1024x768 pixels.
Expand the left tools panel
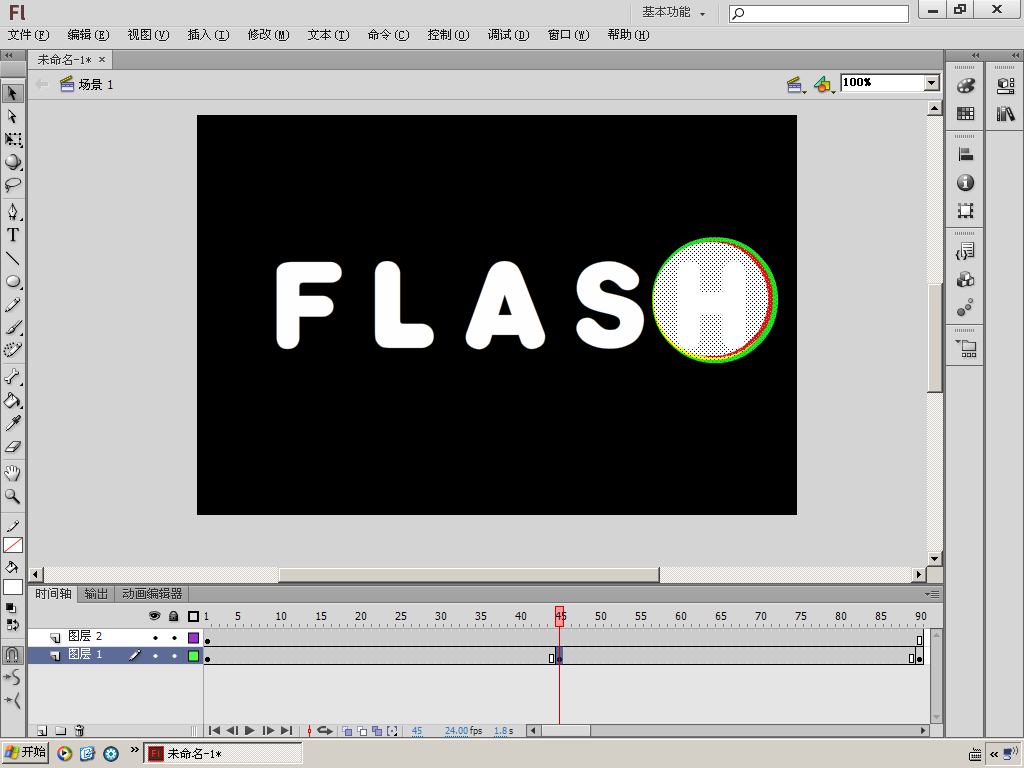(x=8, y=55)
